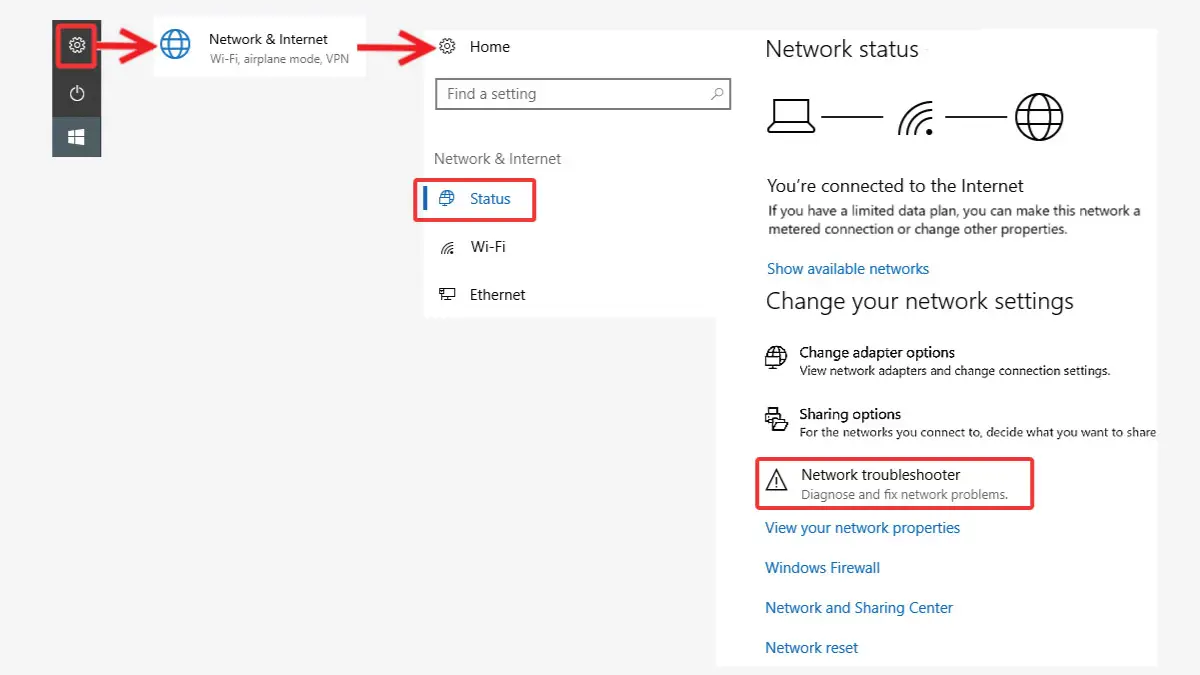This screenshot has height=675, width=1200.
Task: Click the Home gear icon
Action: [x=447, y=46]
